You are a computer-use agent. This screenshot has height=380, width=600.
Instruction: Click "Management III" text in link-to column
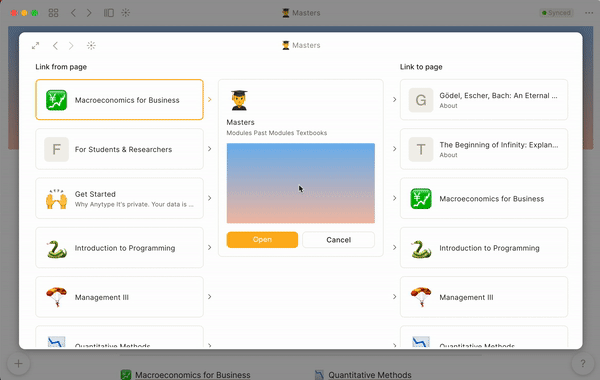click(x=466, y=297)
